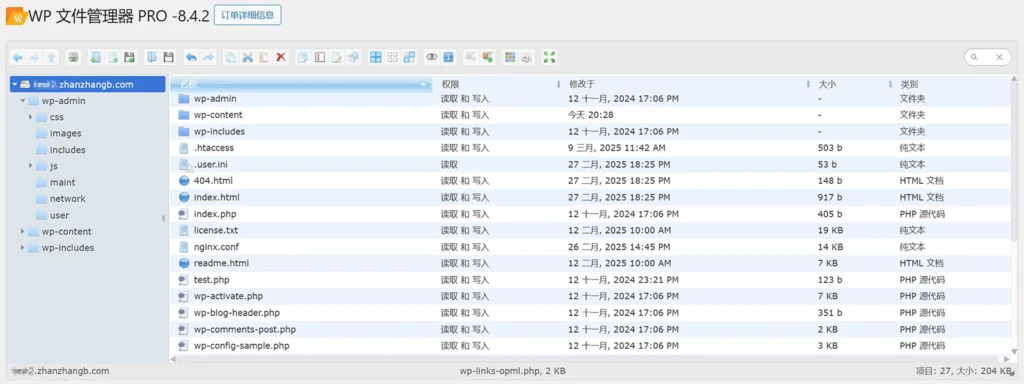Screen dimensions: 1024x384
Task: Click the open toolbar icon
Action: (x=152, y=57)
